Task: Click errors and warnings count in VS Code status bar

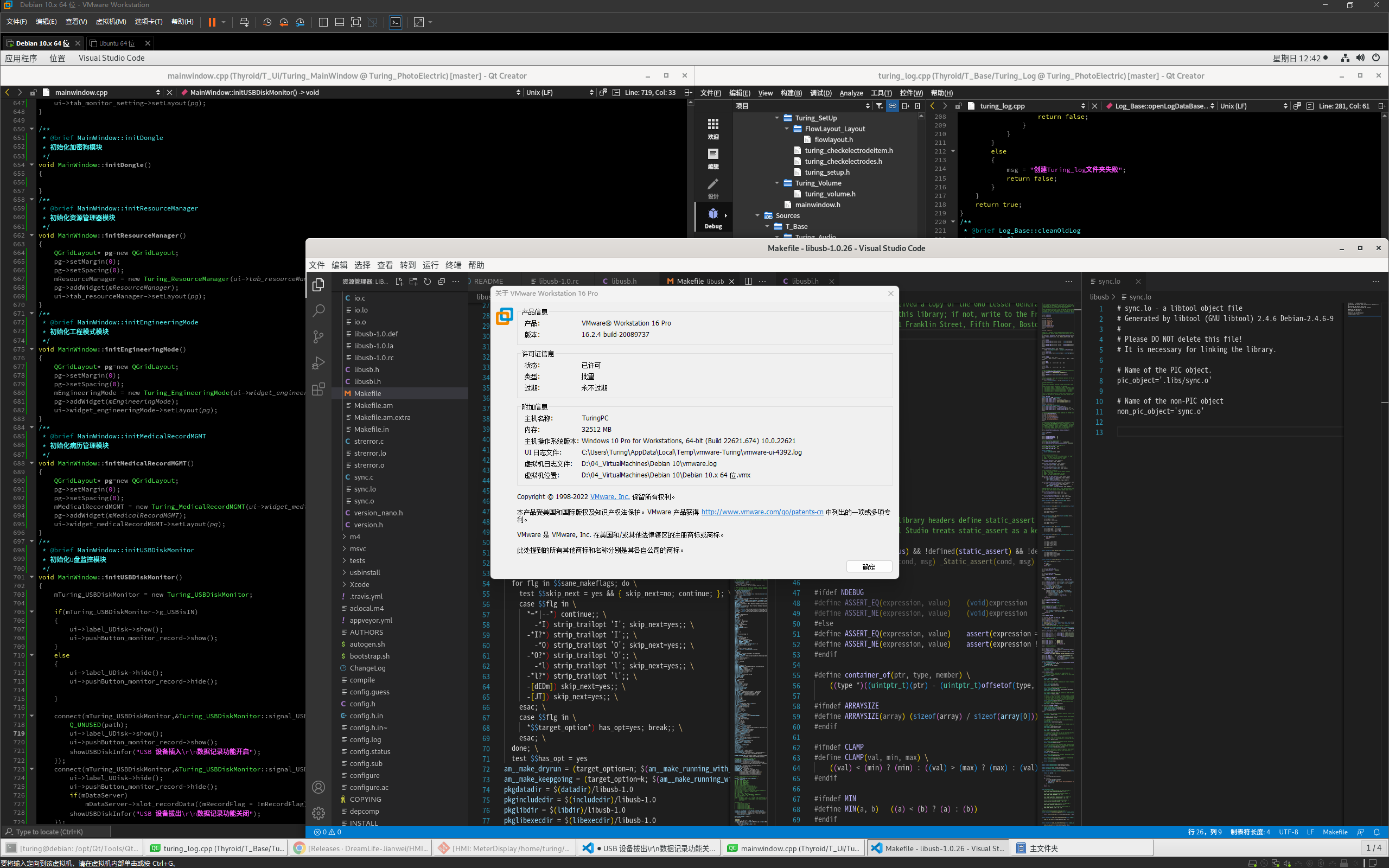Action: pos(328,832)
